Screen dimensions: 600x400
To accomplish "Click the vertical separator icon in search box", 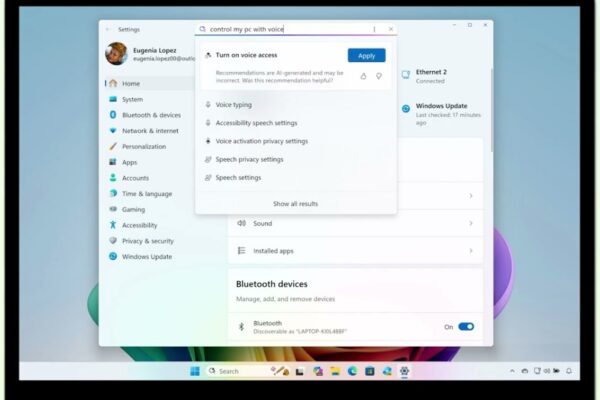I will click(x=374, y=29).
